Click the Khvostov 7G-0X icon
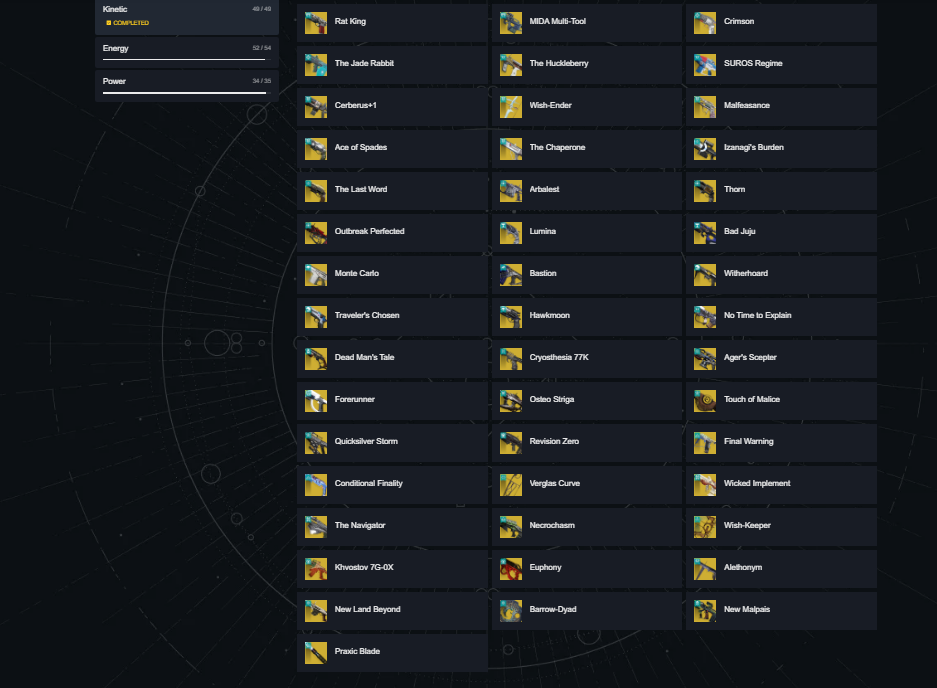Screen dimensions: 937x688 click(x=316, y=569)
